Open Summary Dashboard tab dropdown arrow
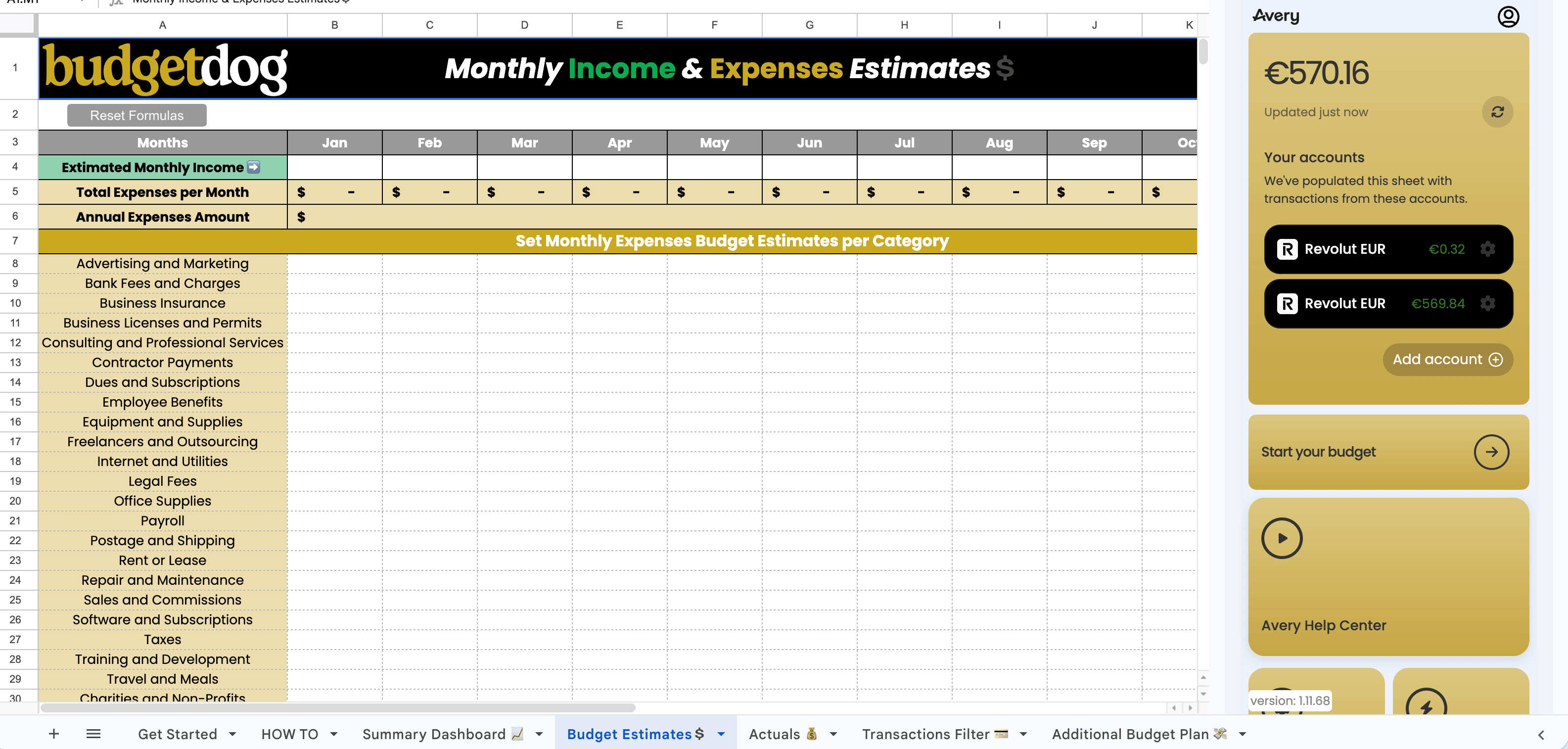 [539, 734]
